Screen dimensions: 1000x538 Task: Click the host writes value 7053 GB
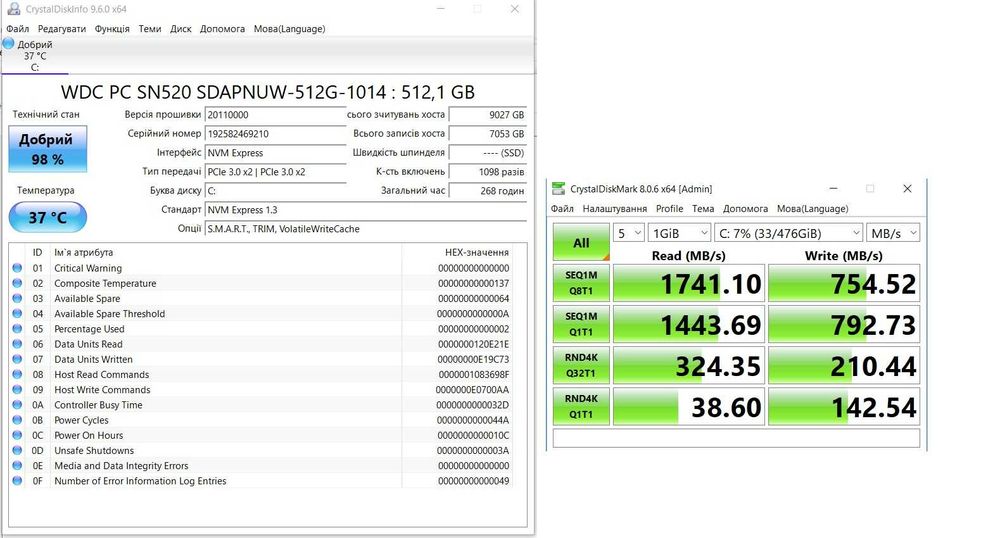click(x=488, y=134)
